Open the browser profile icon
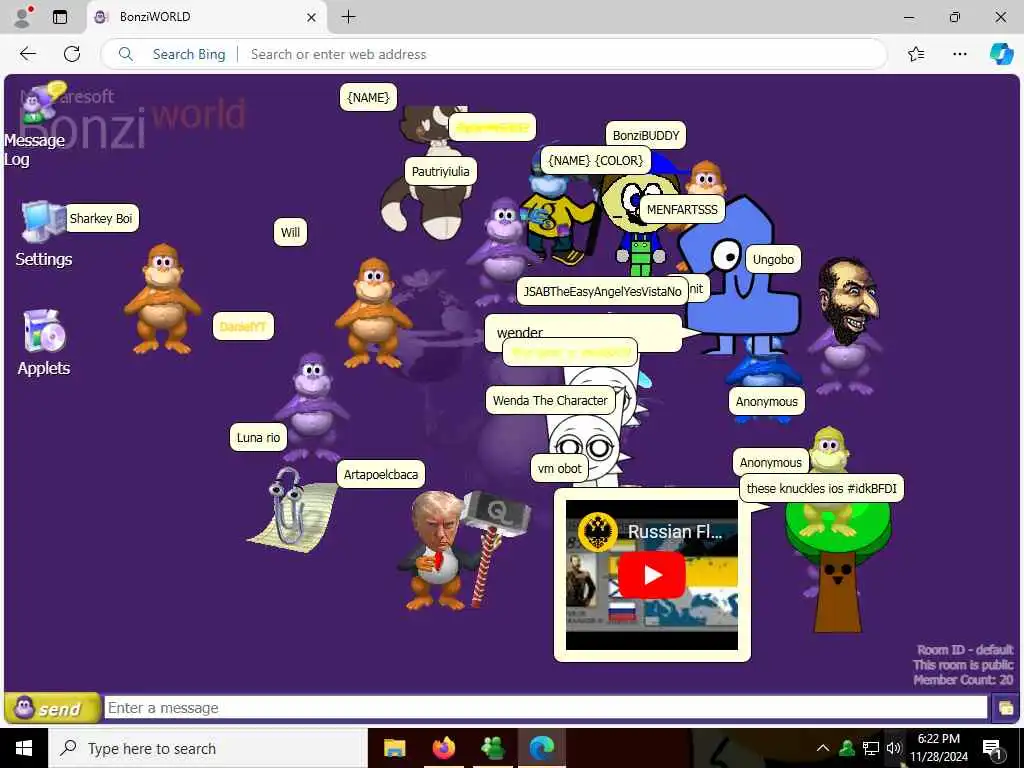Screen dimensions: 1024x768 click(x=22, y=17)
